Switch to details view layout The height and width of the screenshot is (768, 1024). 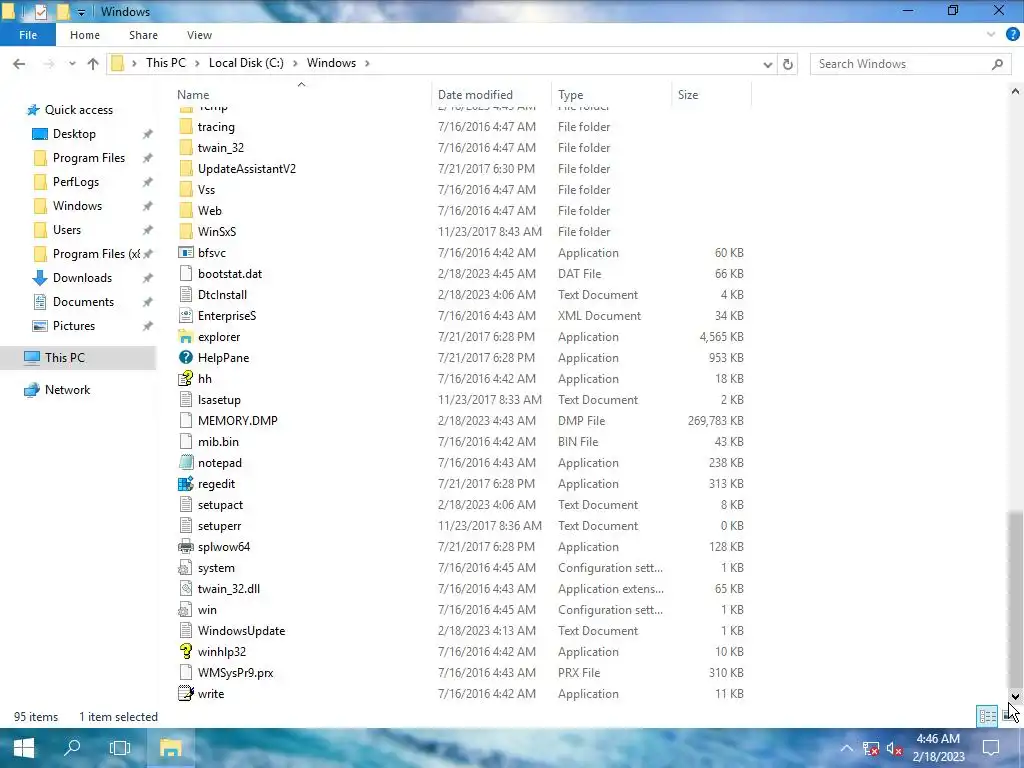point(987,716)
